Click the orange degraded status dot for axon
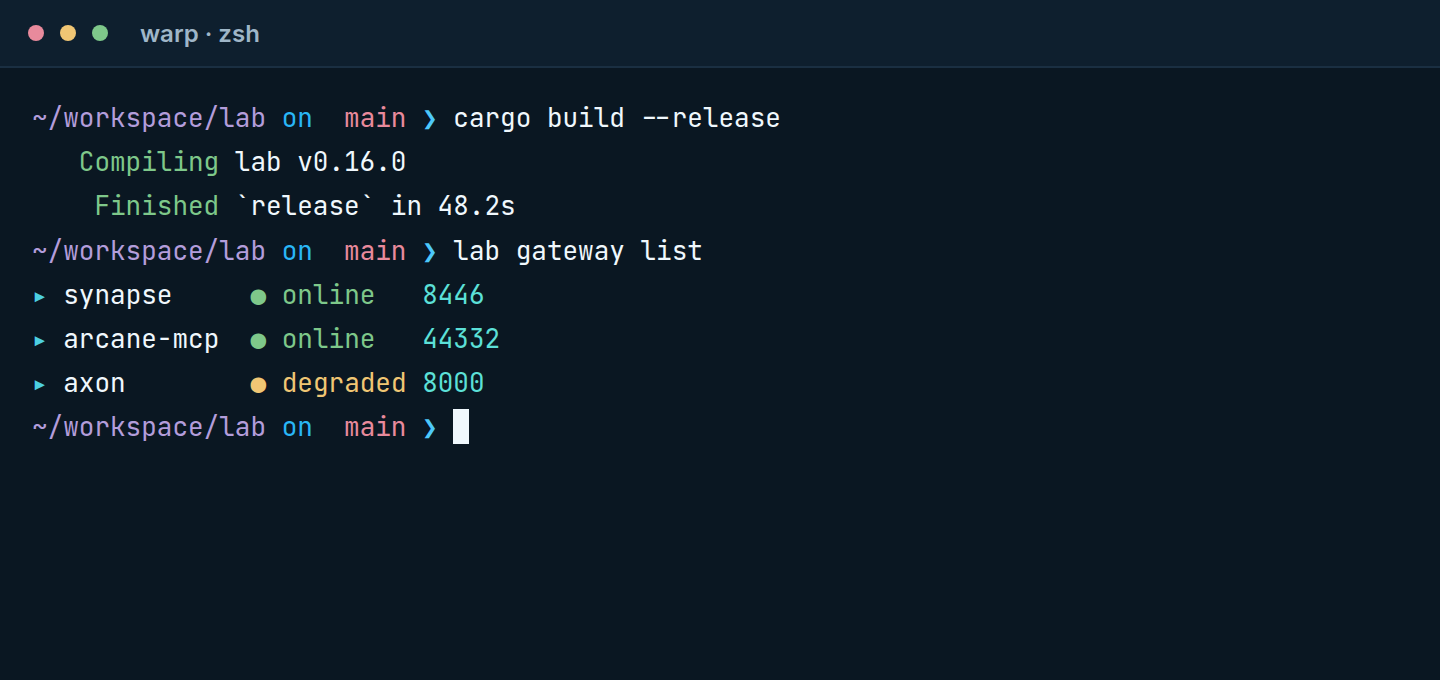 (258, 385)
